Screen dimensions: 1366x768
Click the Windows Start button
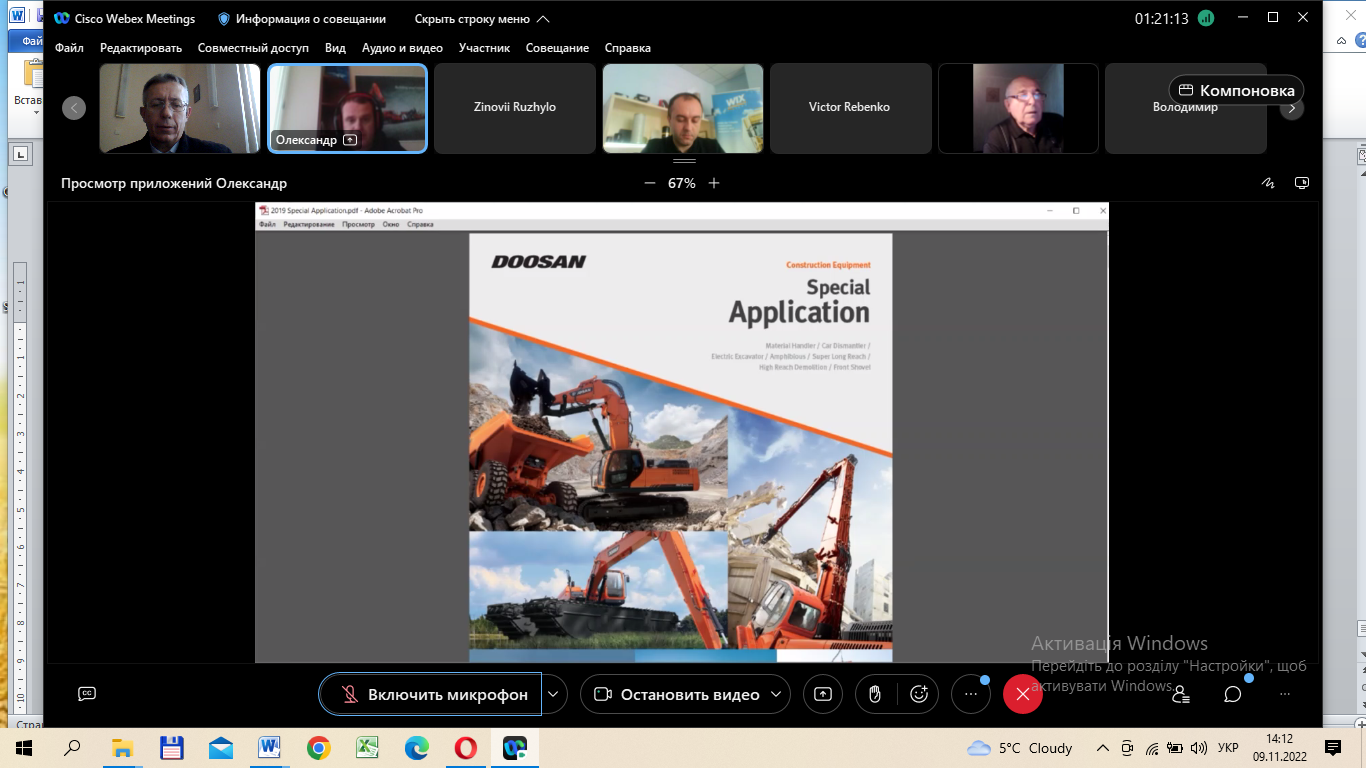(24, 748)
